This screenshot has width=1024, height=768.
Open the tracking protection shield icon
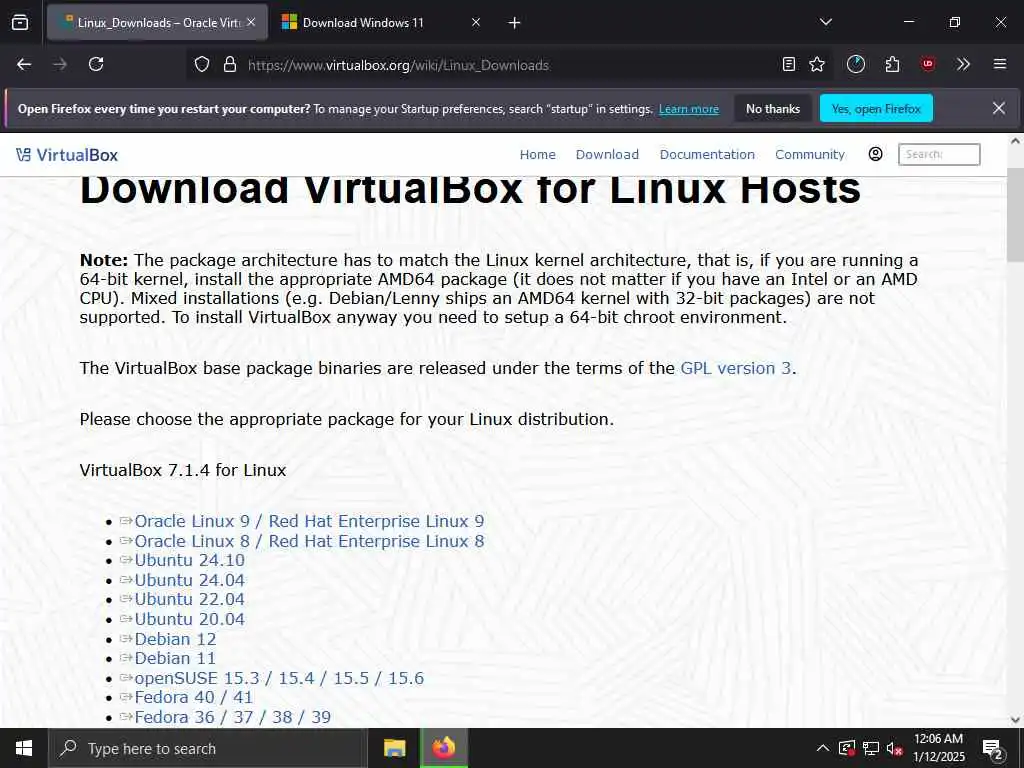(202, 65)
